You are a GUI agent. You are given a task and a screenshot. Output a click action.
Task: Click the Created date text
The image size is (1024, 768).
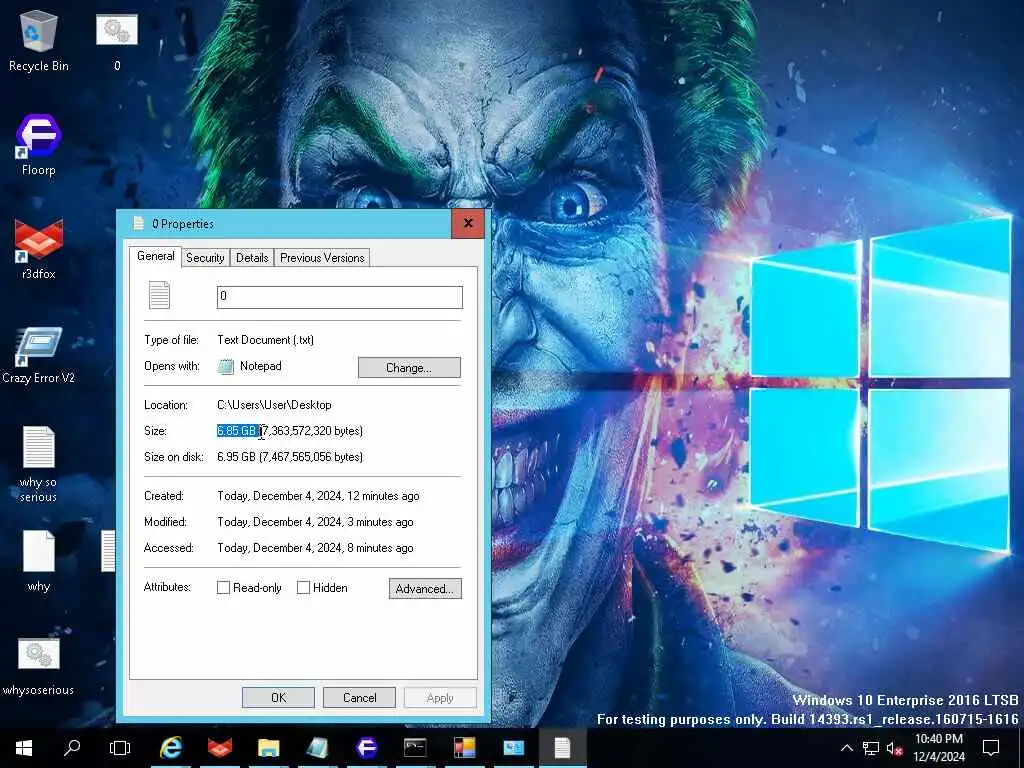tap(318, 496)
